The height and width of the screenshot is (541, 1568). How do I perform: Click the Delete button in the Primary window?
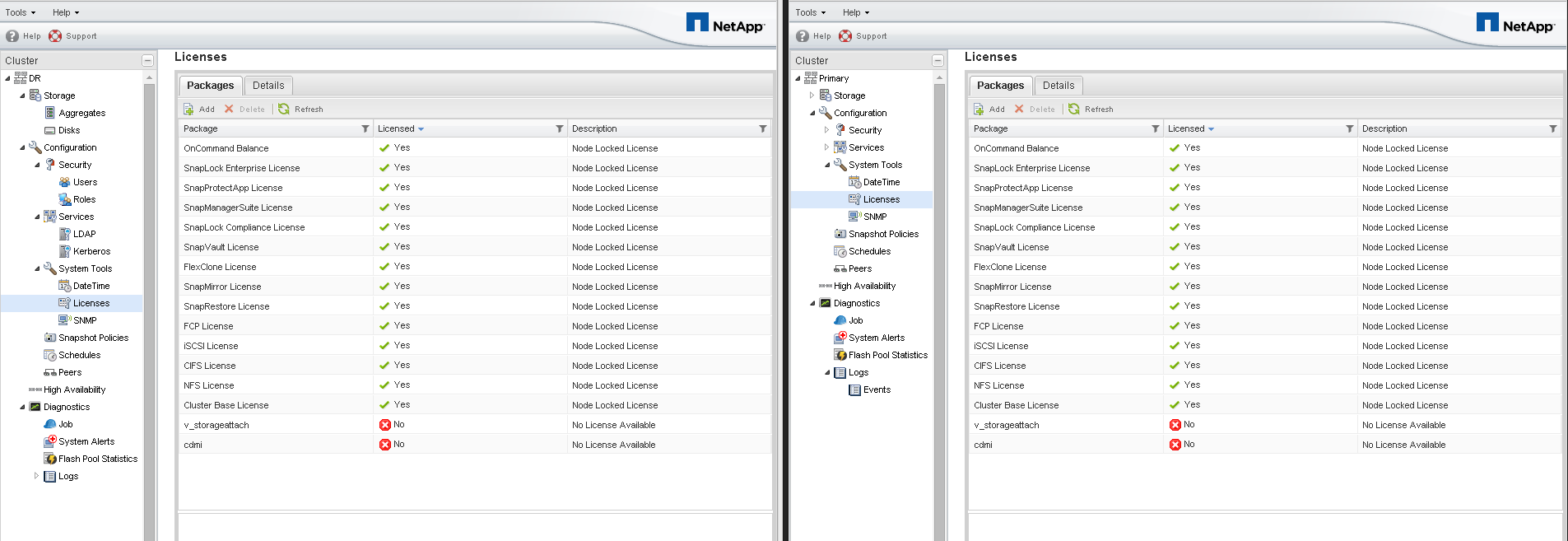[1035, 109]
